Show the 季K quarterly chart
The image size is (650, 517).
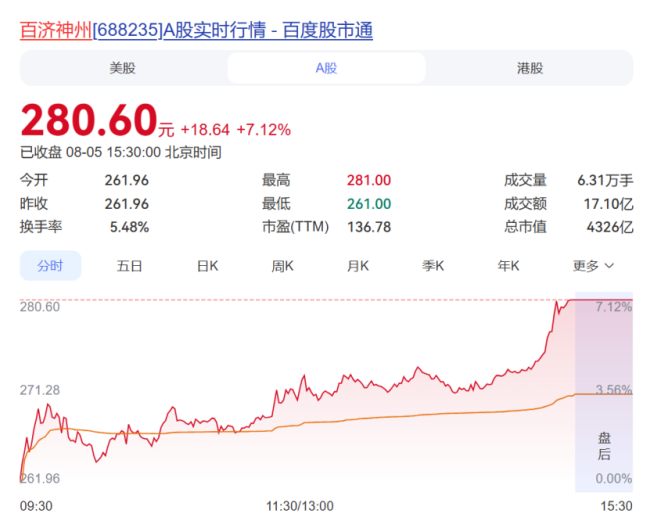(433, 266)
